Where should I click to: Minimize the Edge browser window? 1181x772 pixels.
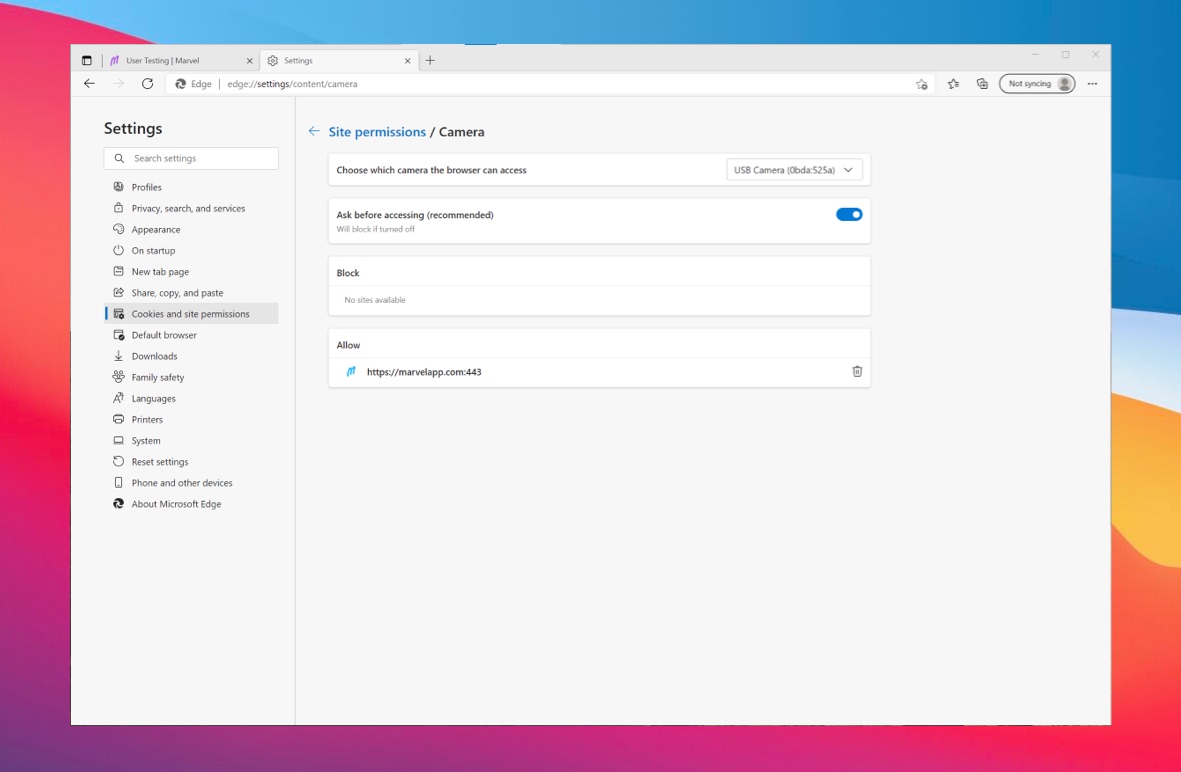[1035, 54]
